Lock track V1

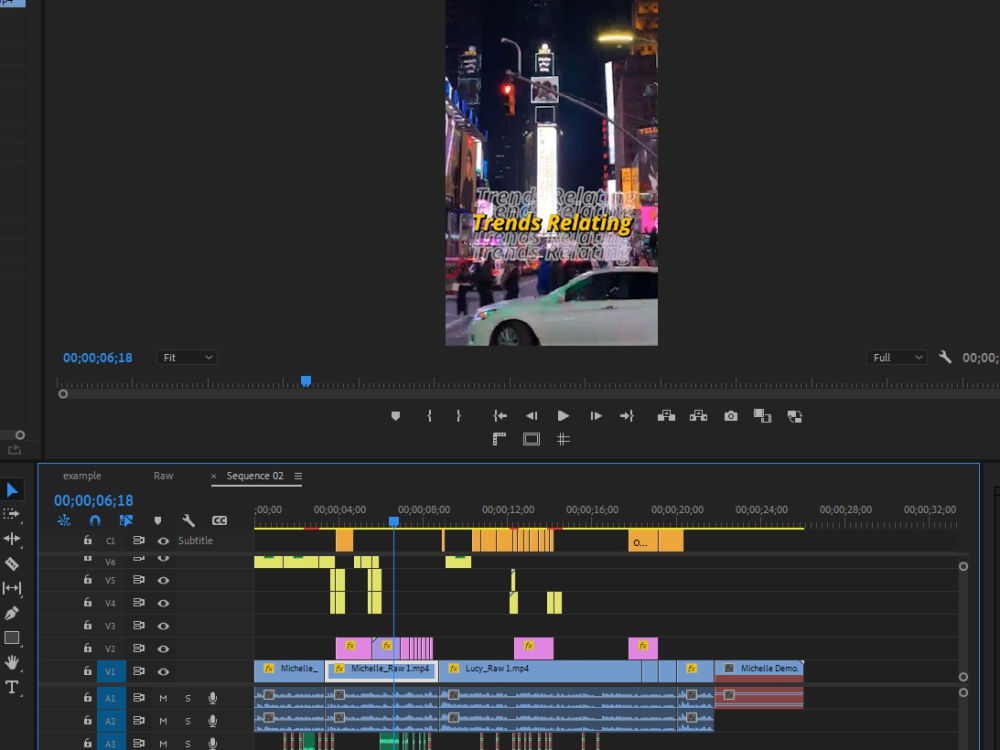coord(87,671)
